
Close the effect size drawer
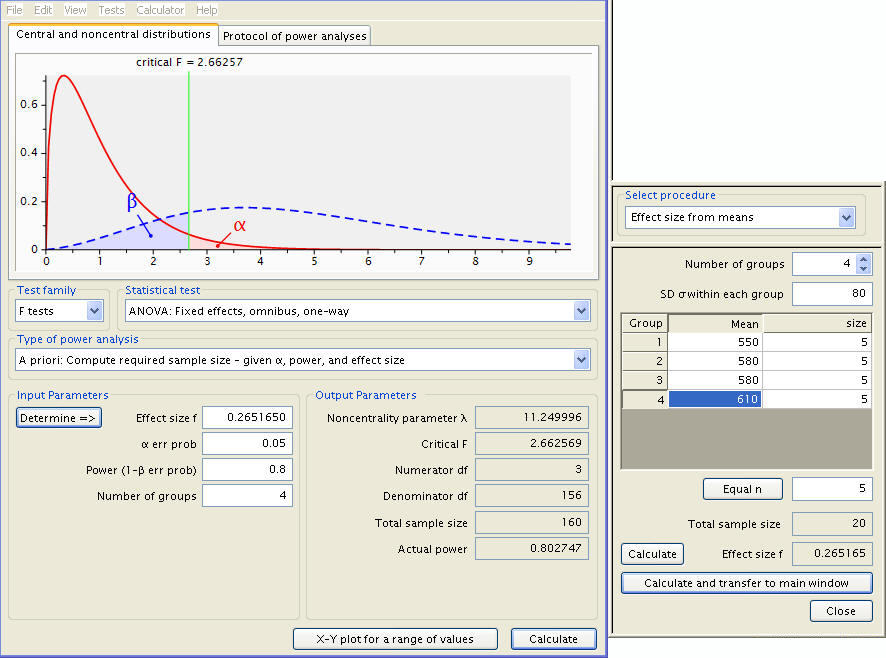(x=840, y=611)
